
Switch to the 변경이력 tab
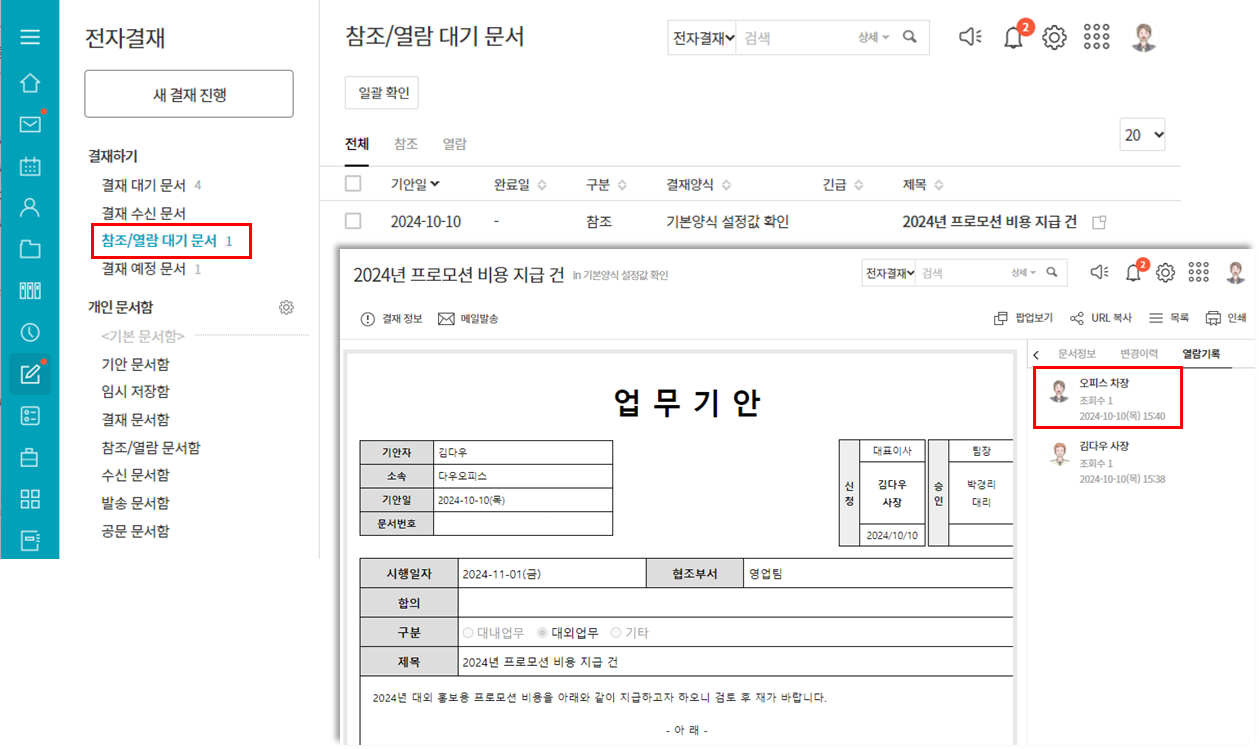1139,353
